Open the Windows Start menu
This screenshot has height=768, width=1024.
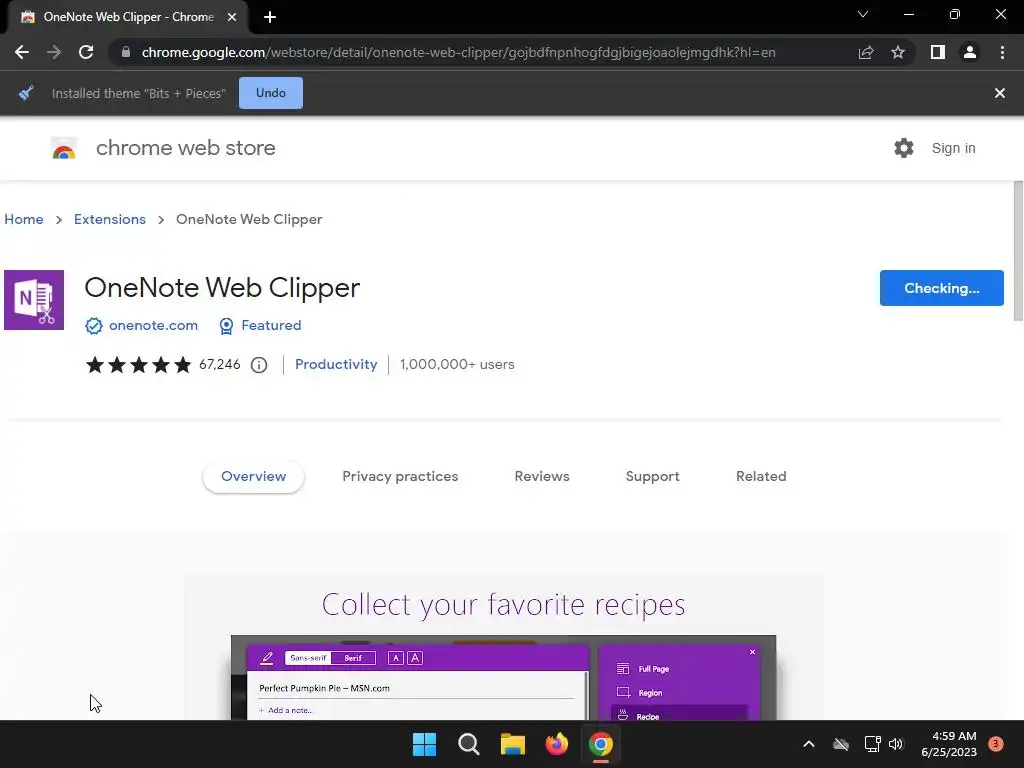[x=424, y=744]
